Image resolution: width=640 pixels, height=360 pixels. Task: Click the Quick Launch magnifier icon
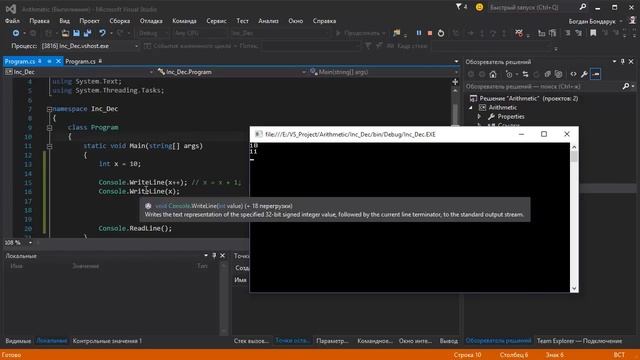coord(583,7)
